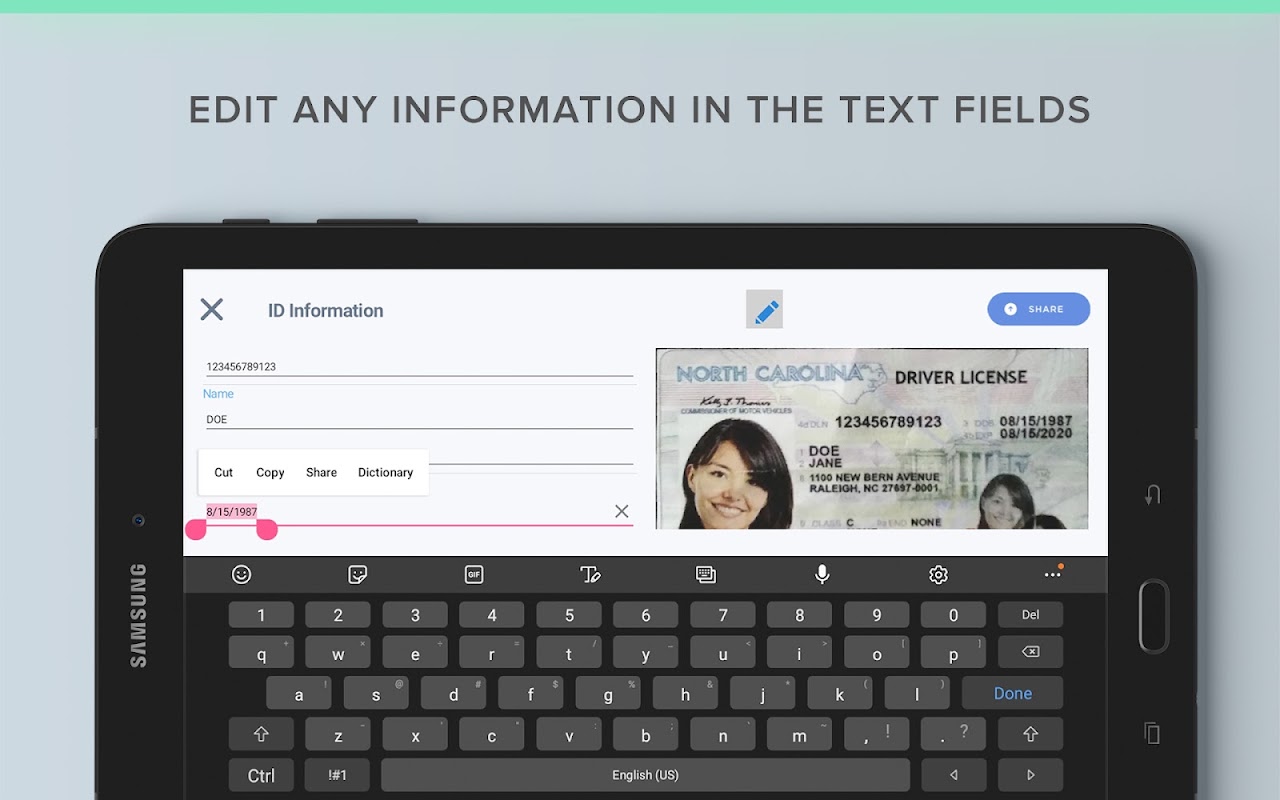Tap the right Shift key
Image resolution: width=1280 pixels, height=800 pixels.
(1030, 734)
